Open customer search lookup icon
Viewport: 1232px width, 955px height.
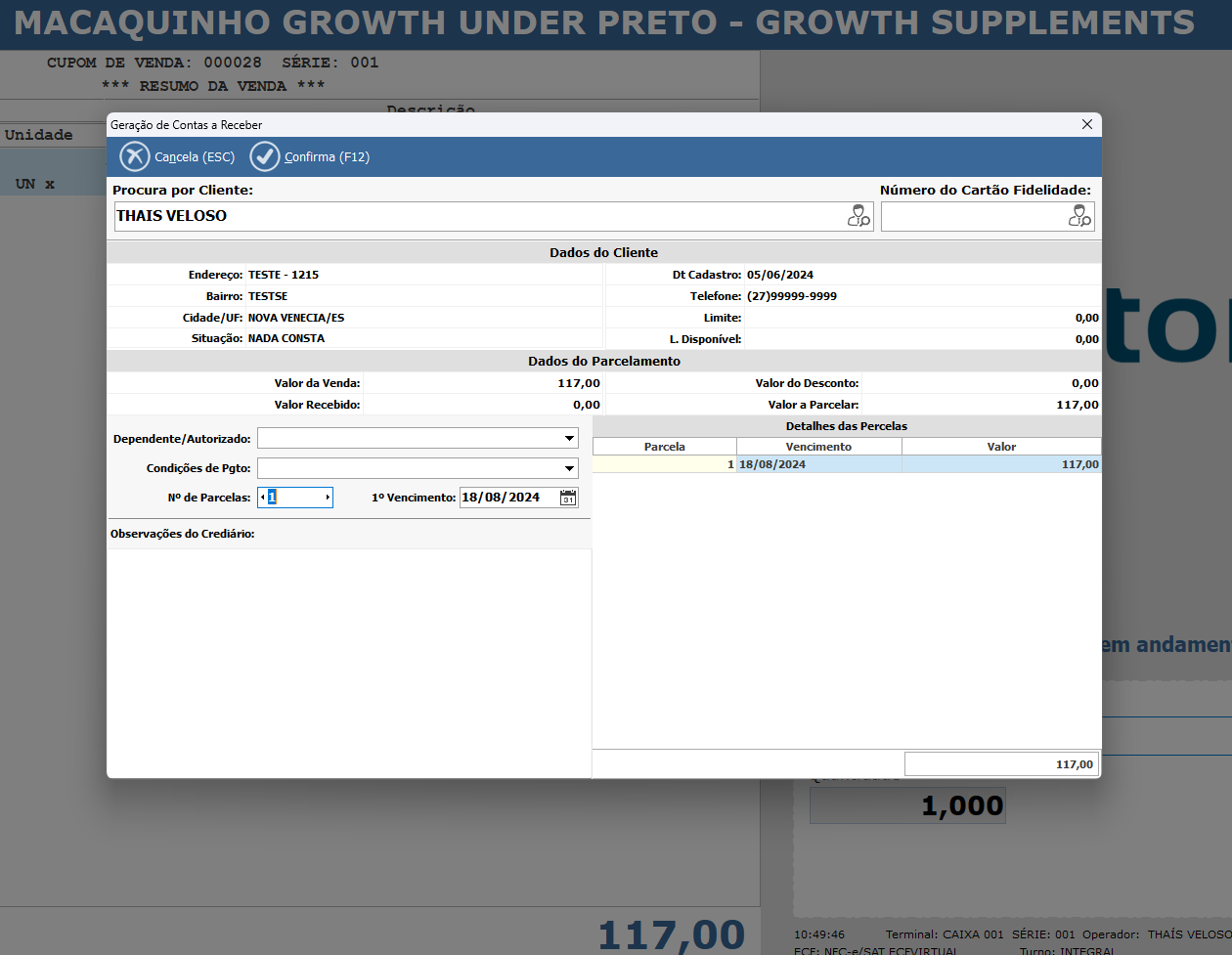(x=858, y=216)
